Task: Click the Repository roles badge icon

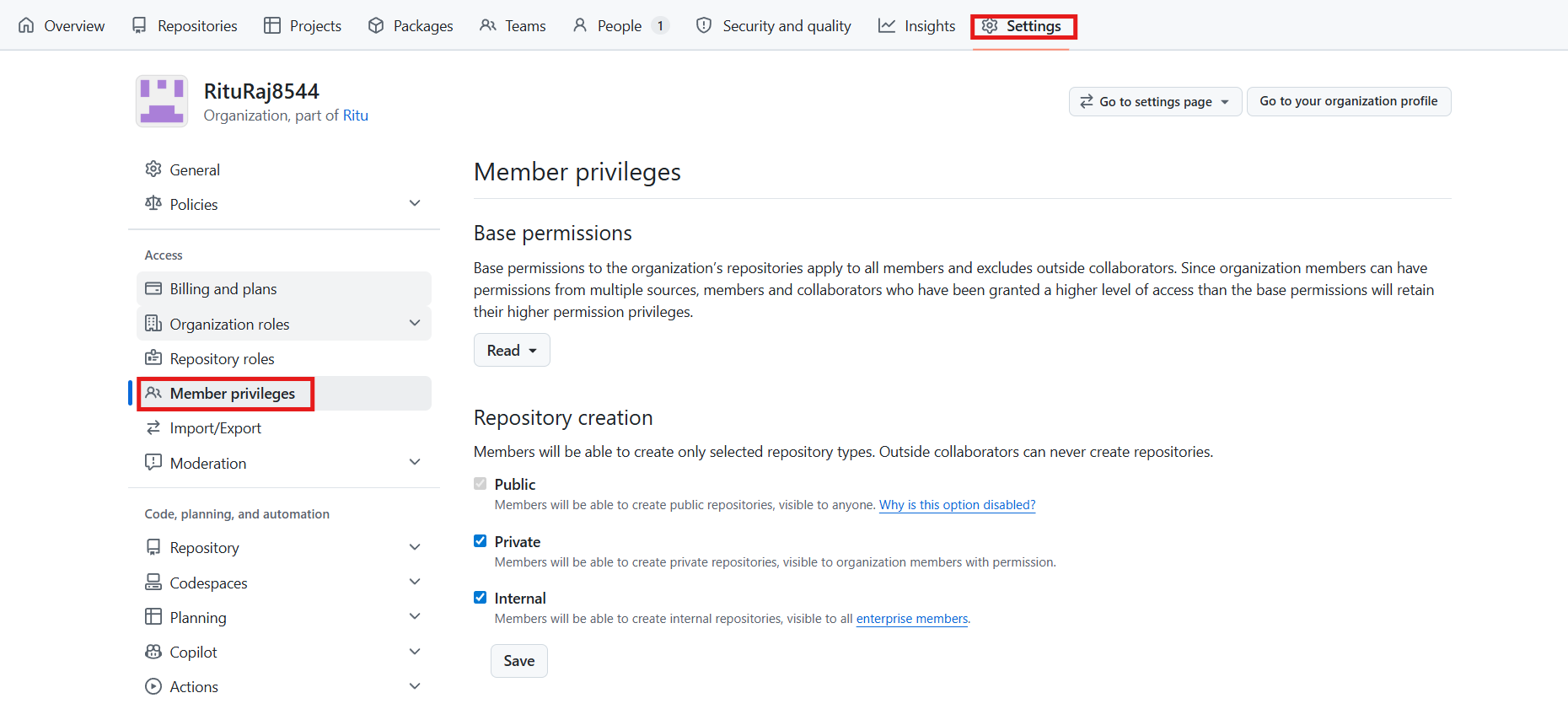Action: click(153, 357)
